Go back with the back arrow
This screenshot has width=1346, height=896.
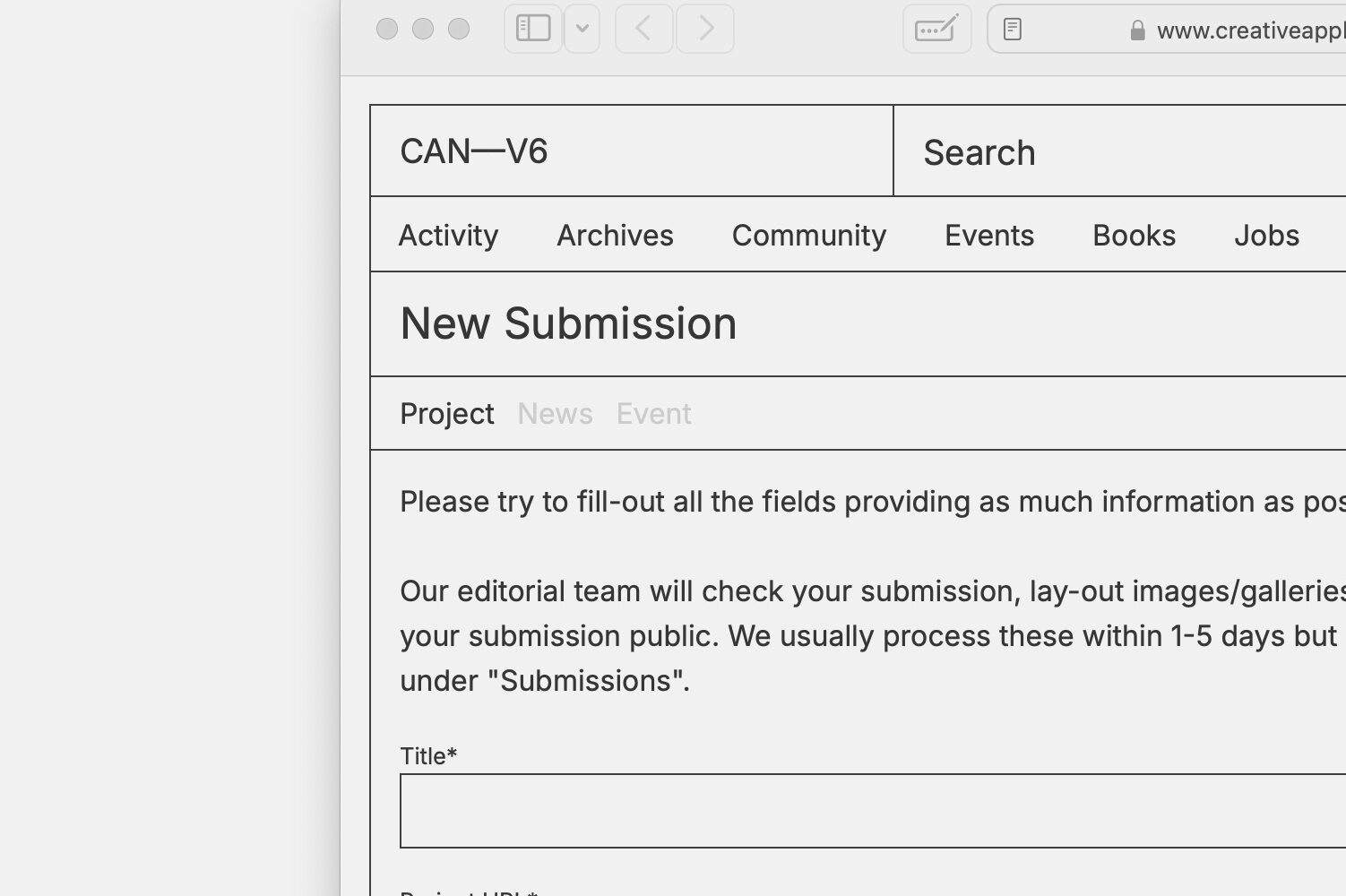coord(643,29)
